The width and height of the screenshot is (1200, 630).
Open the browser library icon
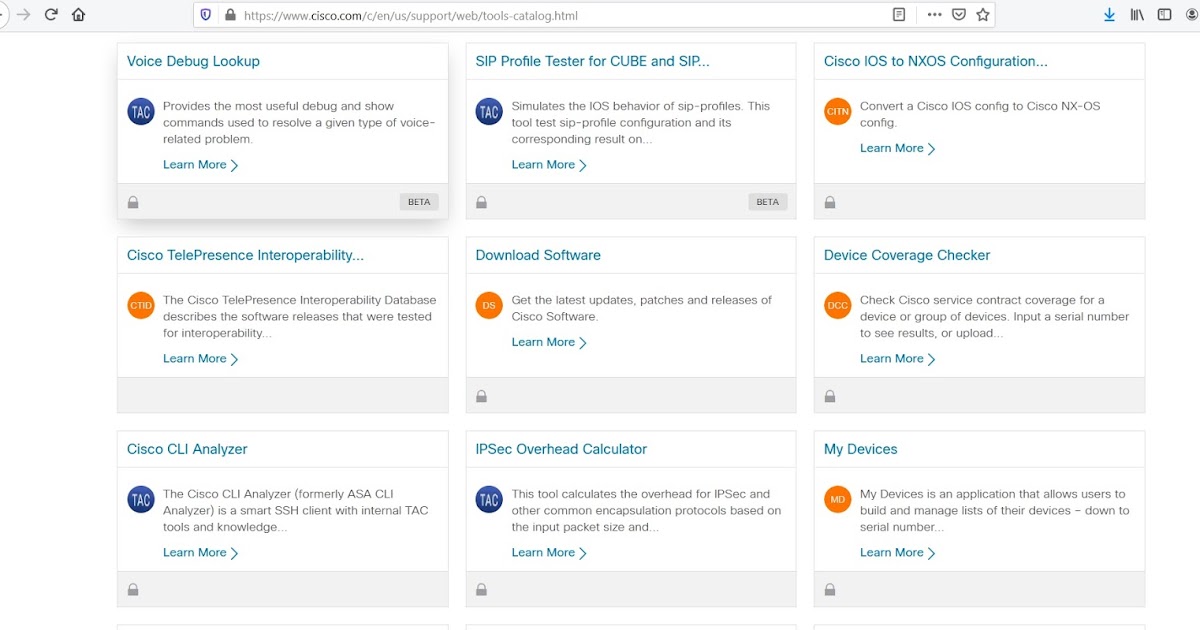click(1137, 15)
